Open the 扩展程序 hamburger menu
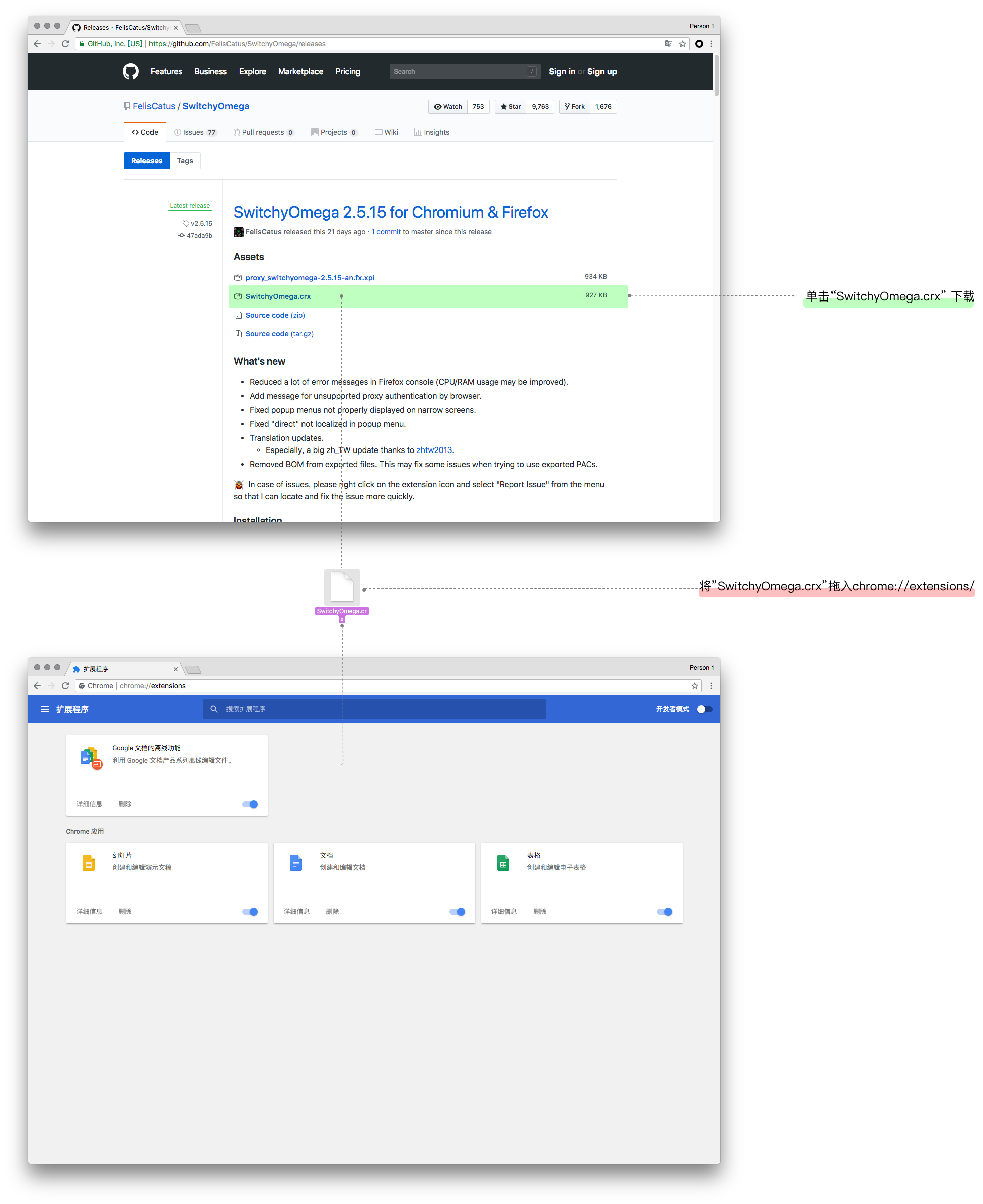Image resolution: width=983 pixels, height=1204 pixels. pos(45,709)
